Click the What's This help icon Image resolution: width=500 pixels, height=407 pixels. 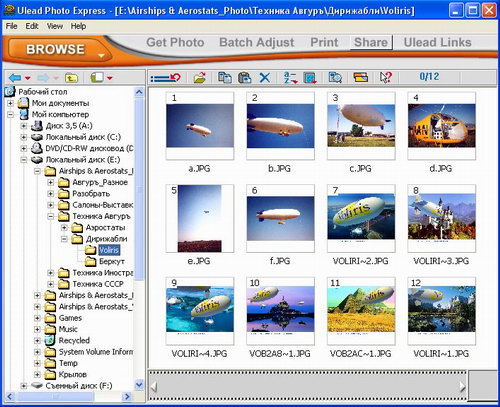pyautogui.click(x=386, y=77)
